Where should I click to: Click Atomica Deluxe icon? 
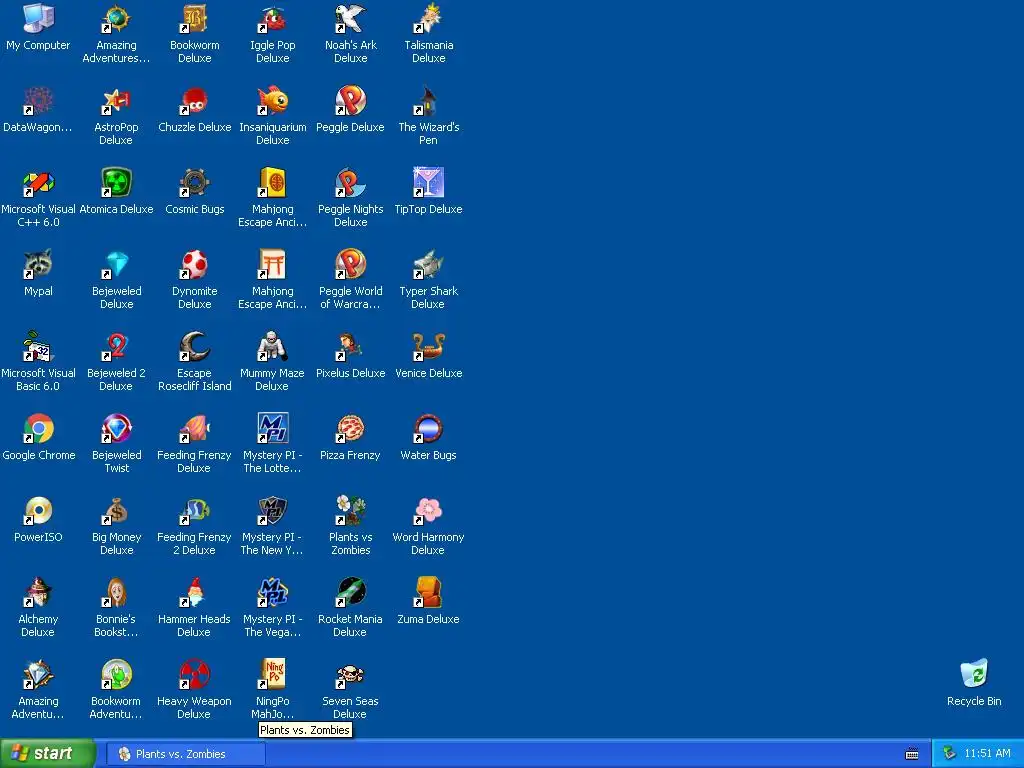[116, 183]
